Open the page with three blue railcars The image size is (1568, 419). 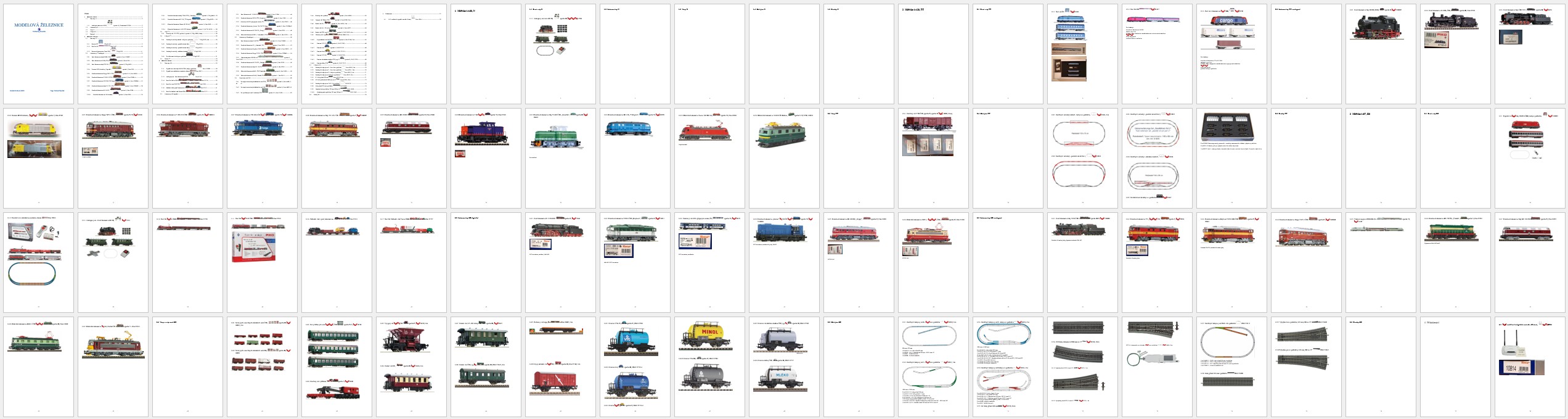pos(1082,54)
